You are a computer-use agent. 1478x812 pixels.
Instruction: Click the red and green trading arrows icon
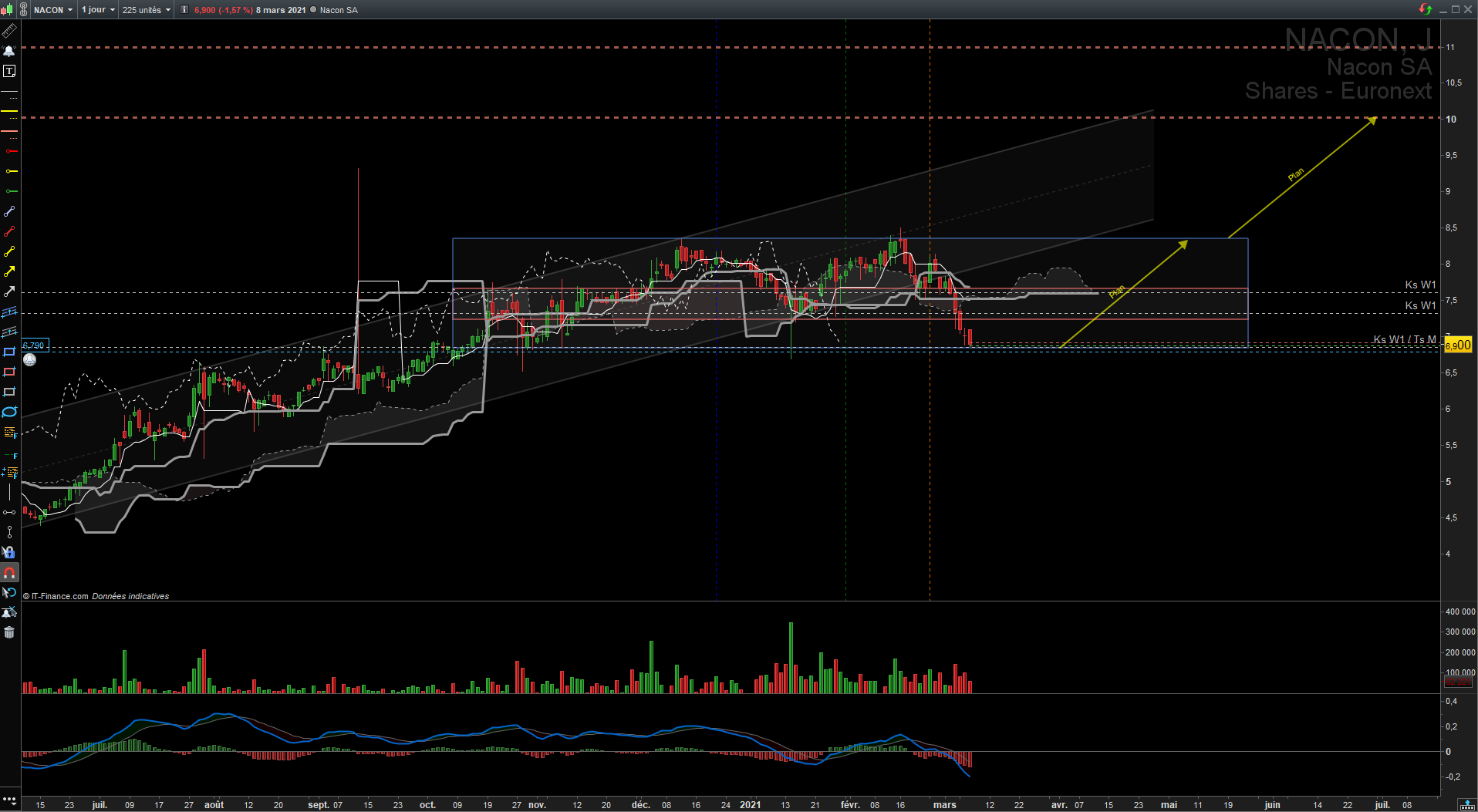tap(1426, 9)
